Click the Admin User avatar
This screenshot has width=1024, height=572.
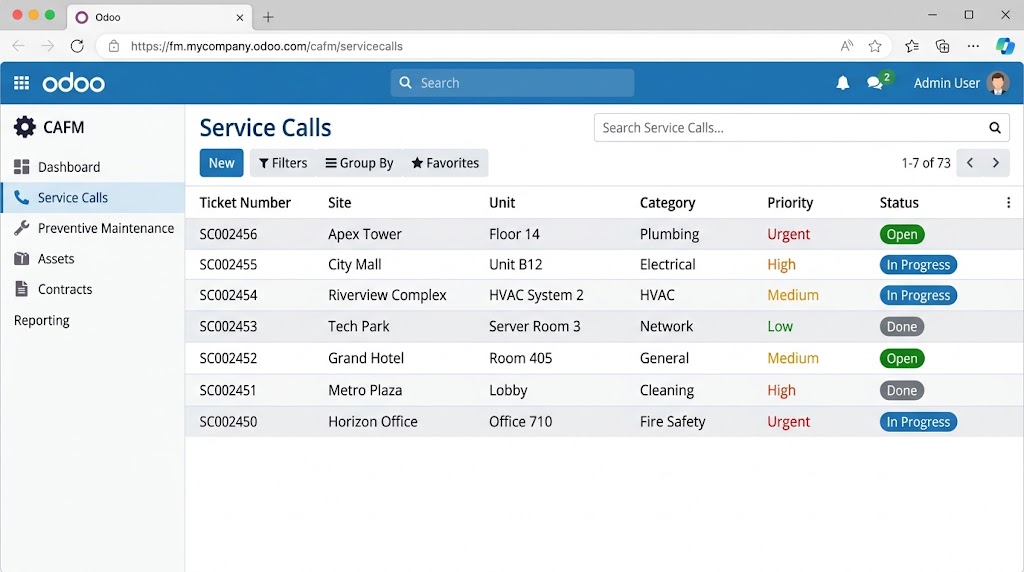pyautogui.click(x=997, y=83)
